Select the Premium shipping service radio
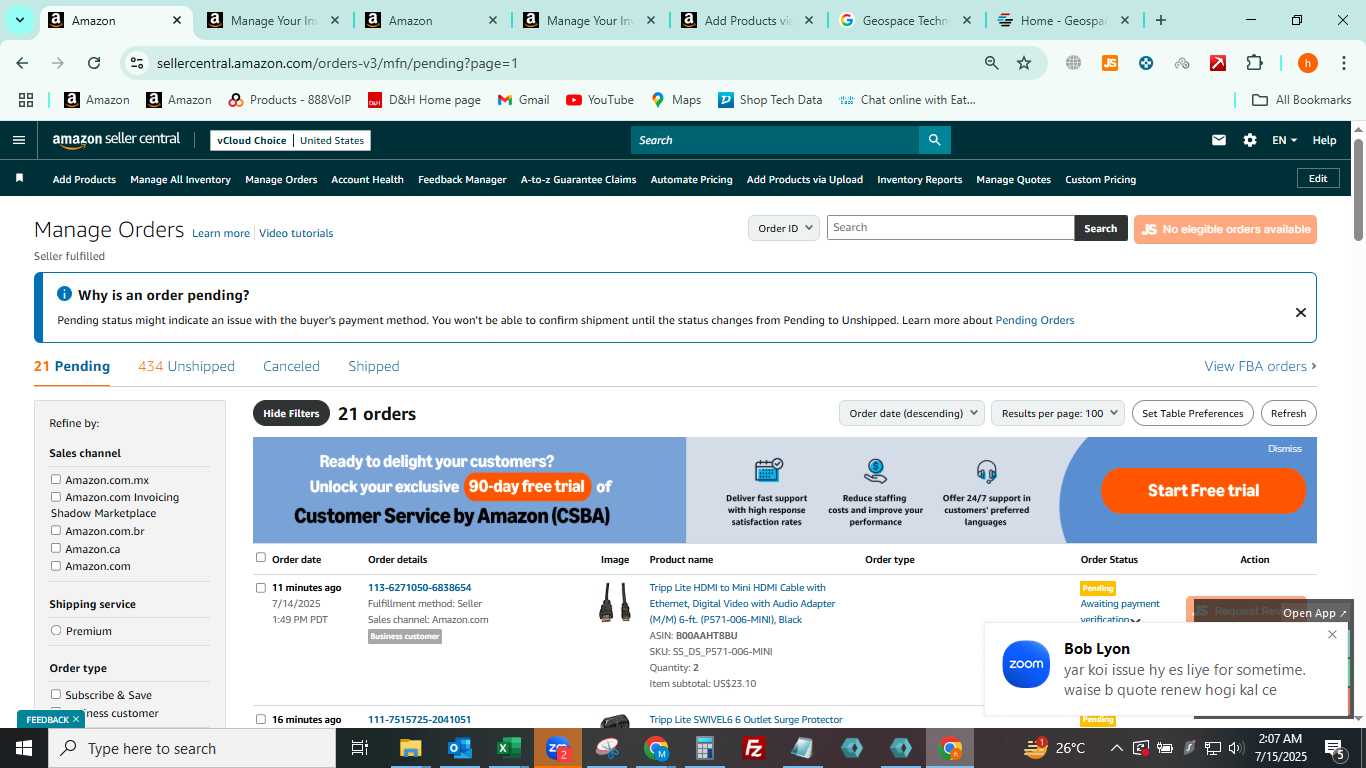Screen dimensions: 1366x768 click(x=56, y=630)
